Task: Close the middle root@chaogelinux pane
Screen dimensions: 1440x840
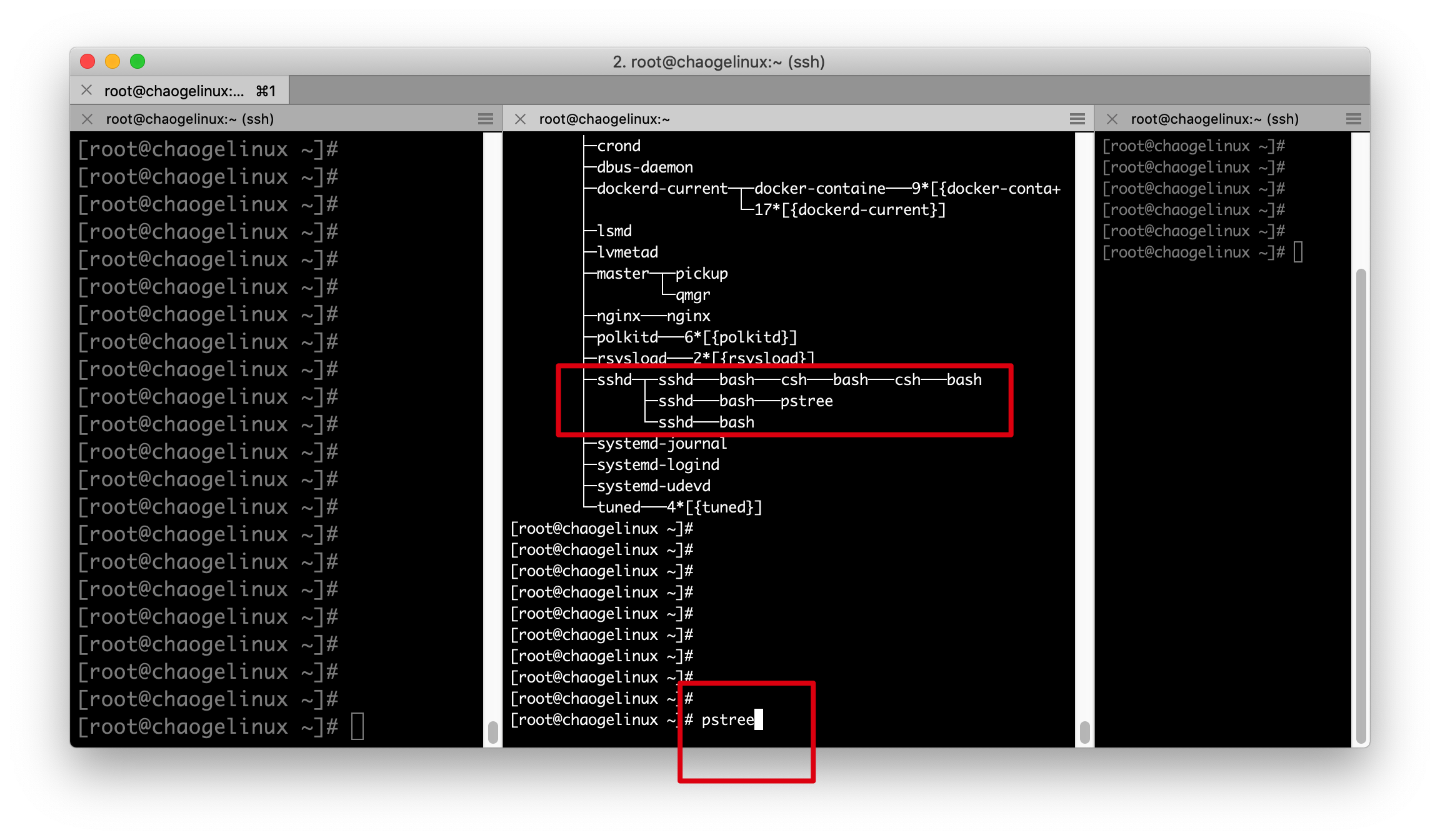Action: (520, 119)
